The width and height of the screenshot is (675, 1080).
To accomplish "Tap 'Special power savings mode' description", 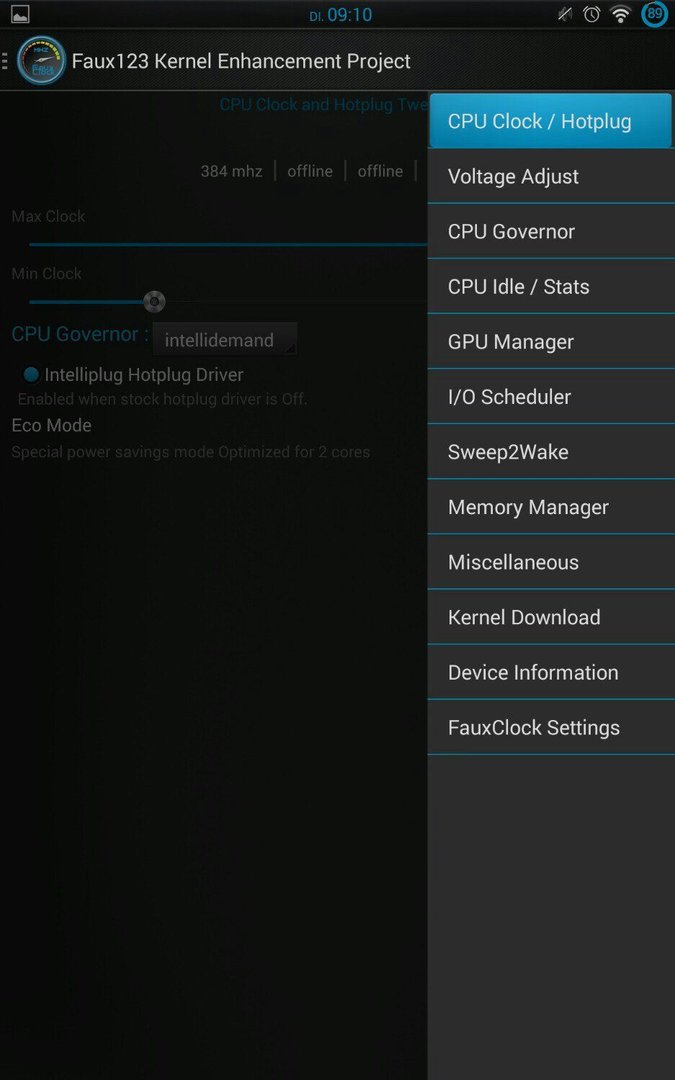I will coord(191,452).
